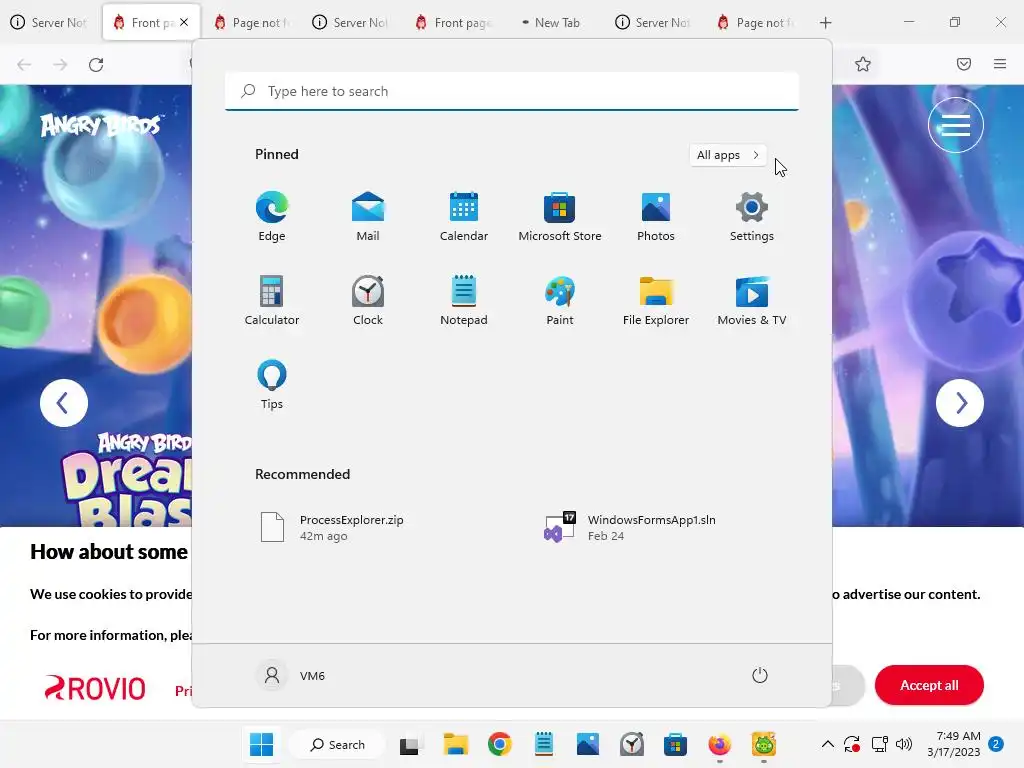Screen dimensions: 1024x768
Task: Expand the All apps list
Action: pos(728,155)
